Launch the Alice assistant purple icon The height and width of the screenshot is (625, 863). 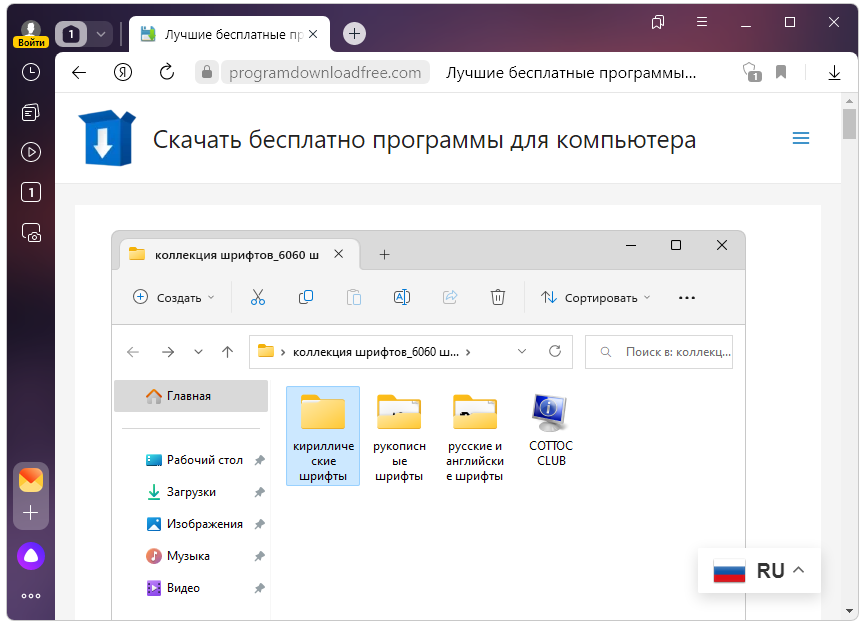tap(31, 556)
